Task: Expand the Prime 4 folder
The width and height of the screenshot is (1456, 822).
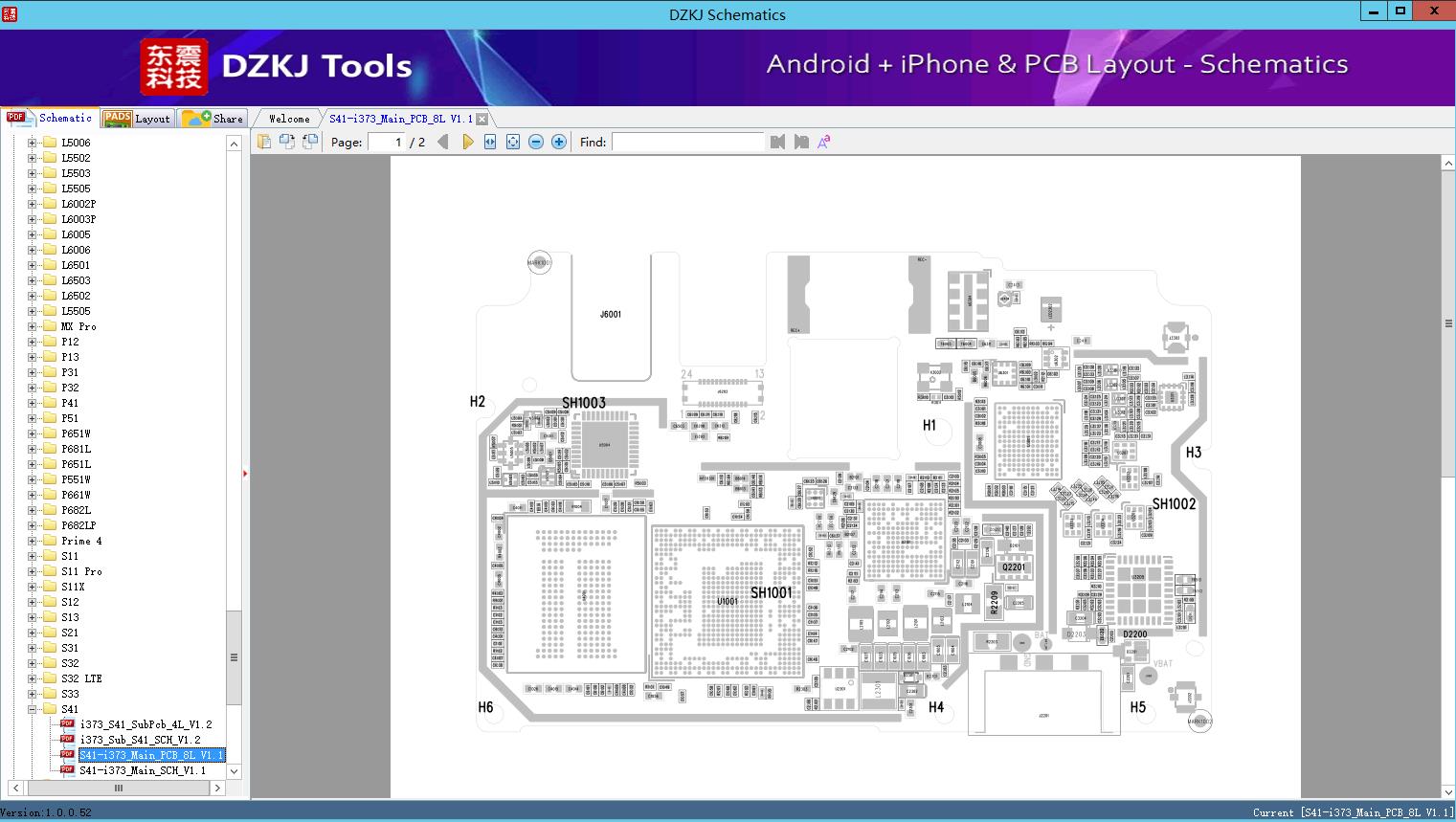Action: coord(32,541)
